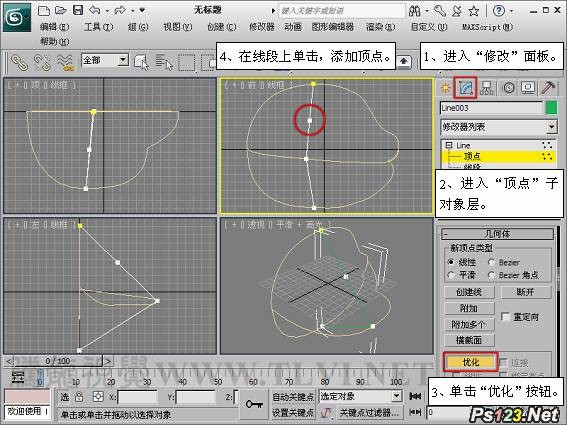Switch to the Motion panel wheel icon
The width and height of the screenshot is (567, 425).
pyautogui.click(x=509, y=88)
